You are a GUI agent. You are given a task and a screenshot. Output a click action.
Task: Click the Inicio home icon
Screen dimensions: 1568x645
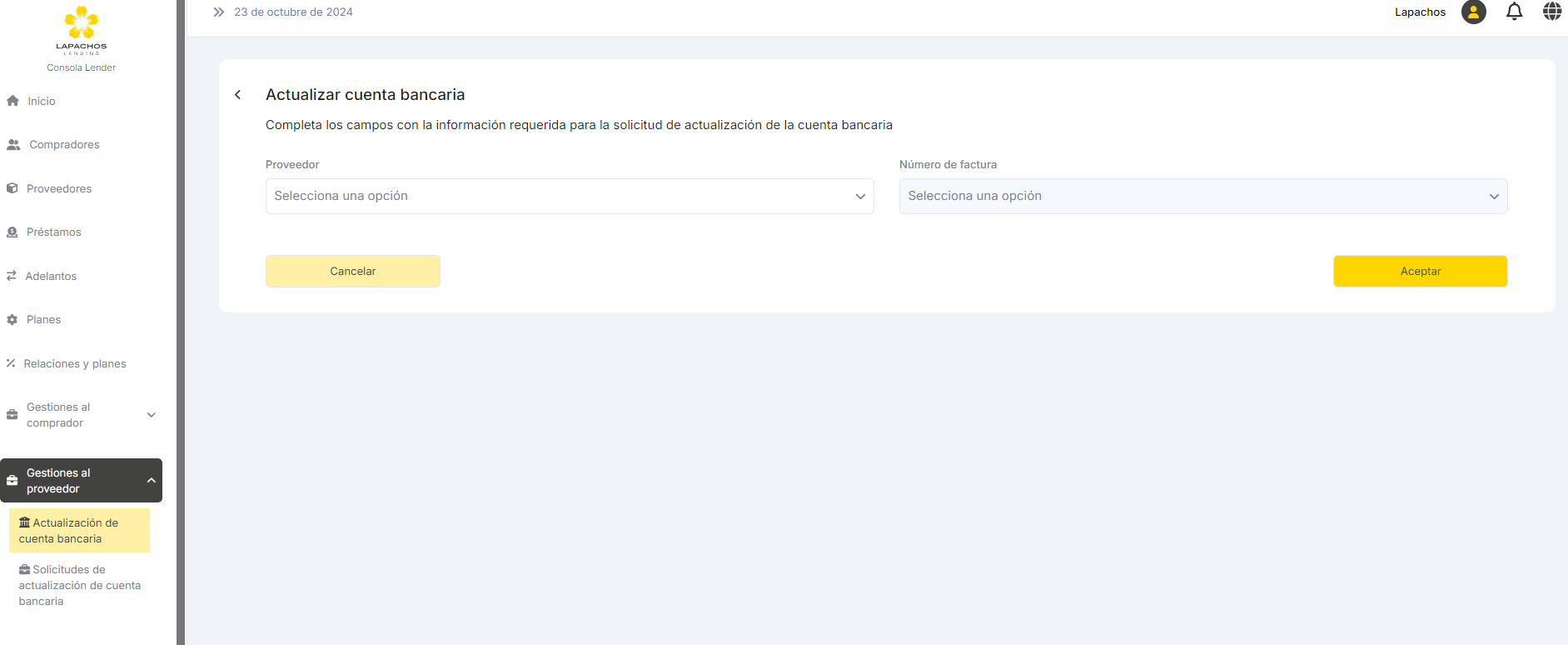(x=12, y=101)
